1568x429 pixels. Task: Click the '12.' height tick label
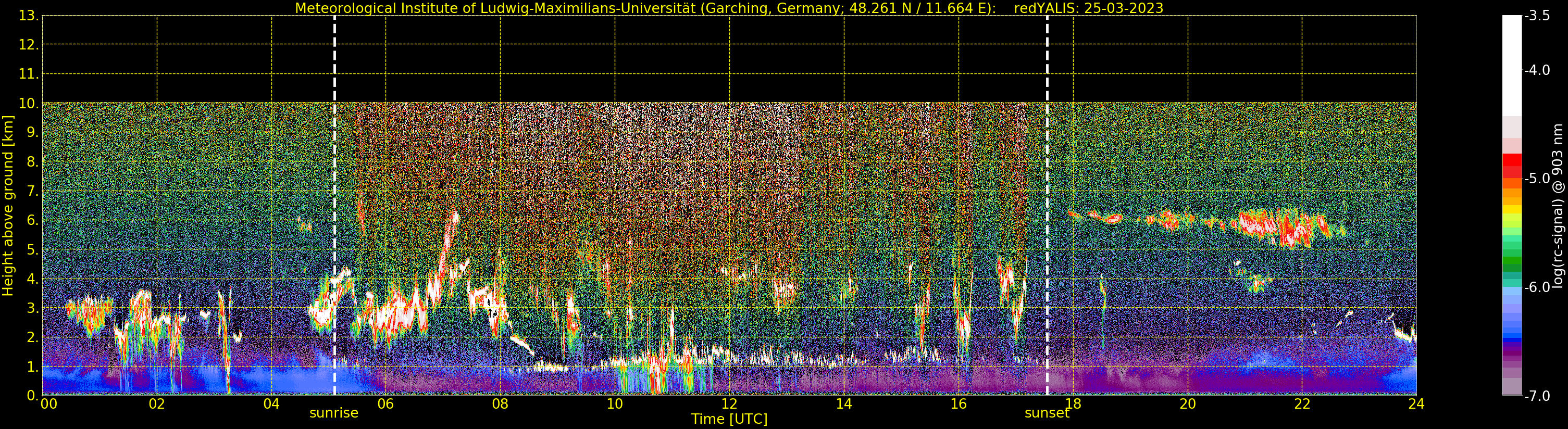[x=29, y=45]
